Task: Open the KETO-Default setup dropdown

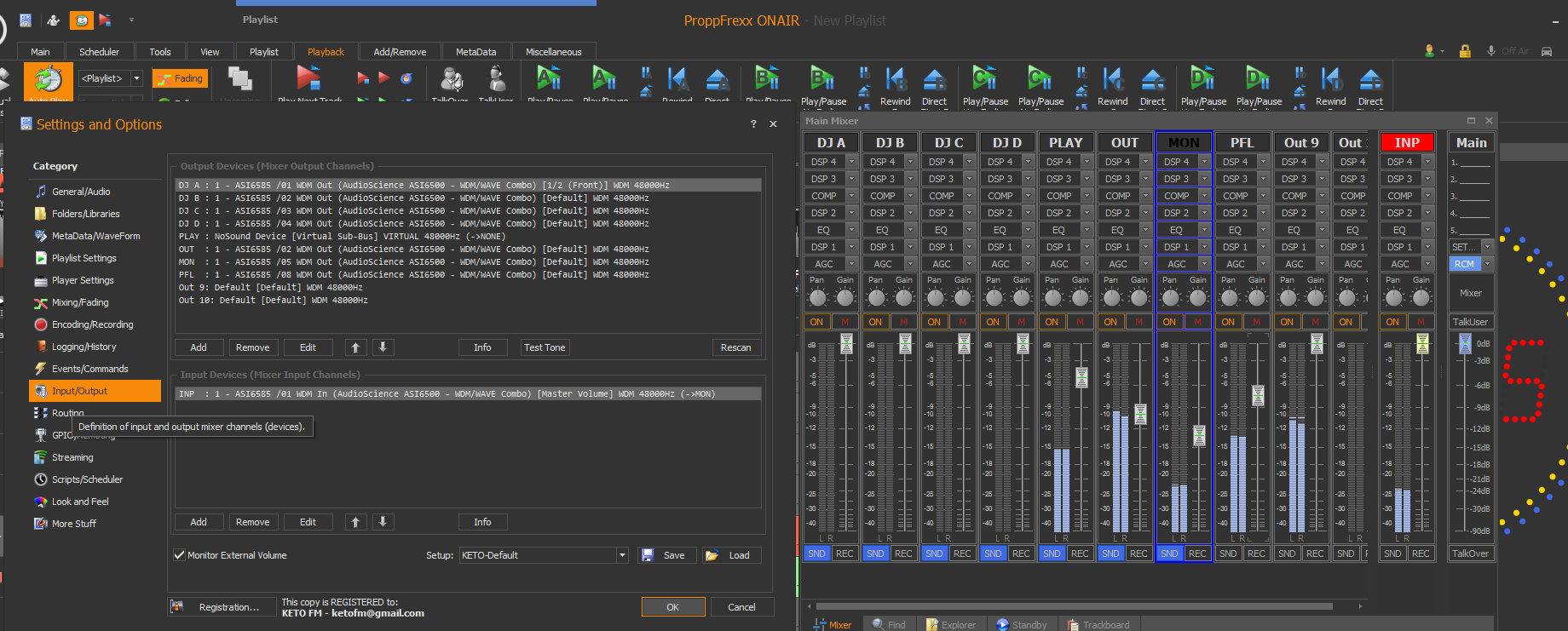Action: tap(622, 555)
